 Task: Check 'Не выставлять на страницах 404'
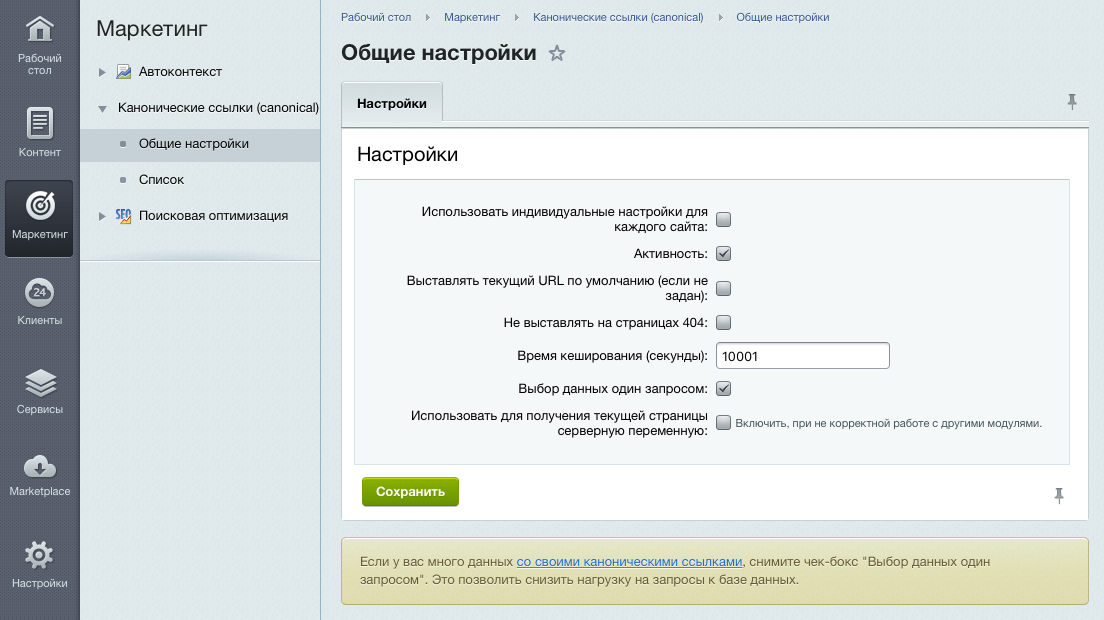(722, 321)
